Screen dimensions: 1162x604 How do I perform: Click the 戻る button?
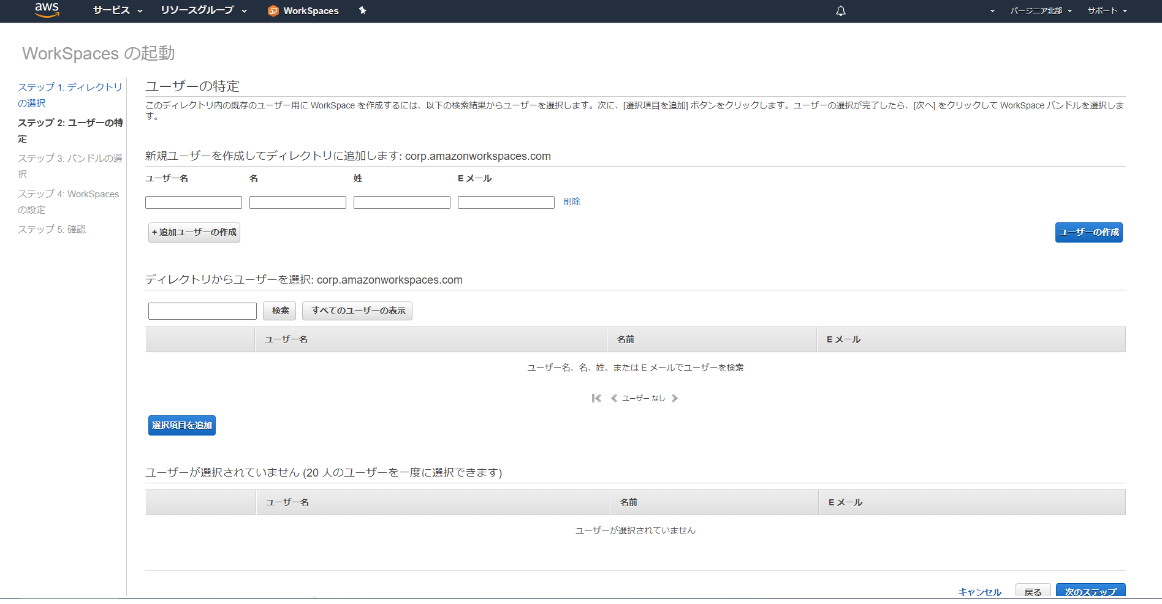coord(1033,591)
